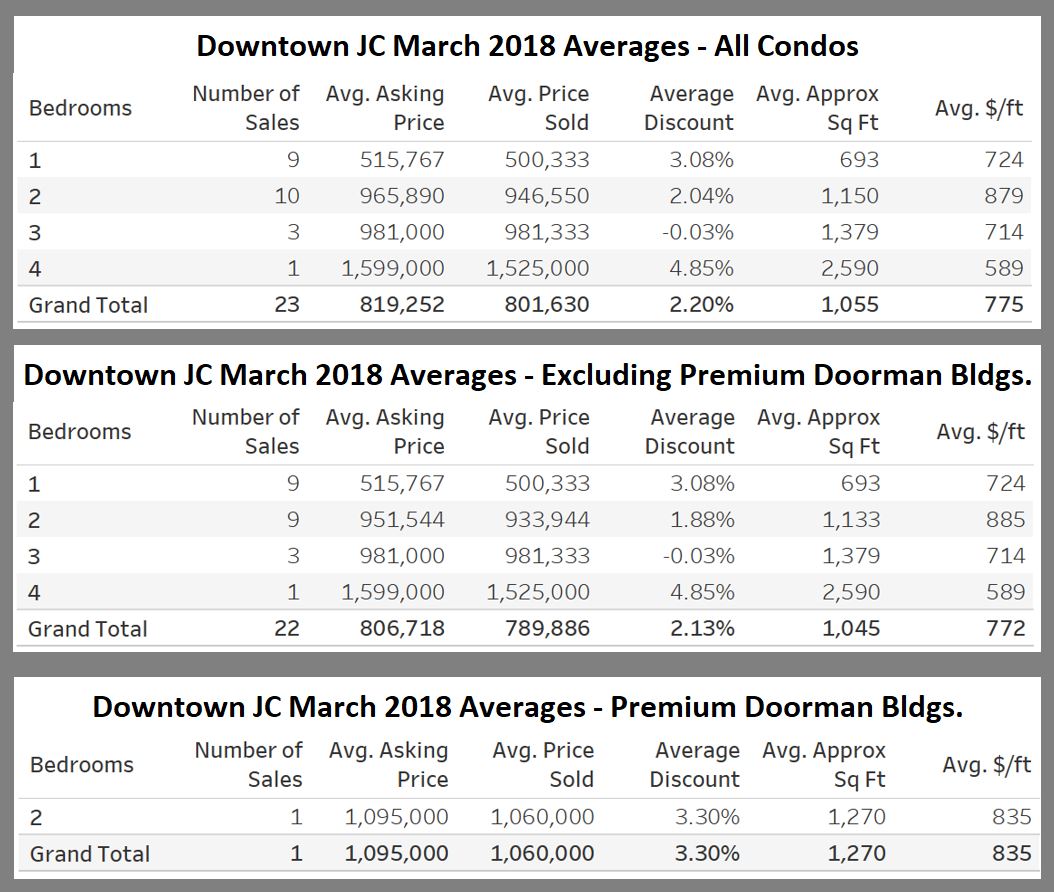Click the title 'Downtown JC March 2018 Averages - All Condos'
The width and height of the screenshot is (1054, 892).
click(x=527, y=46)
